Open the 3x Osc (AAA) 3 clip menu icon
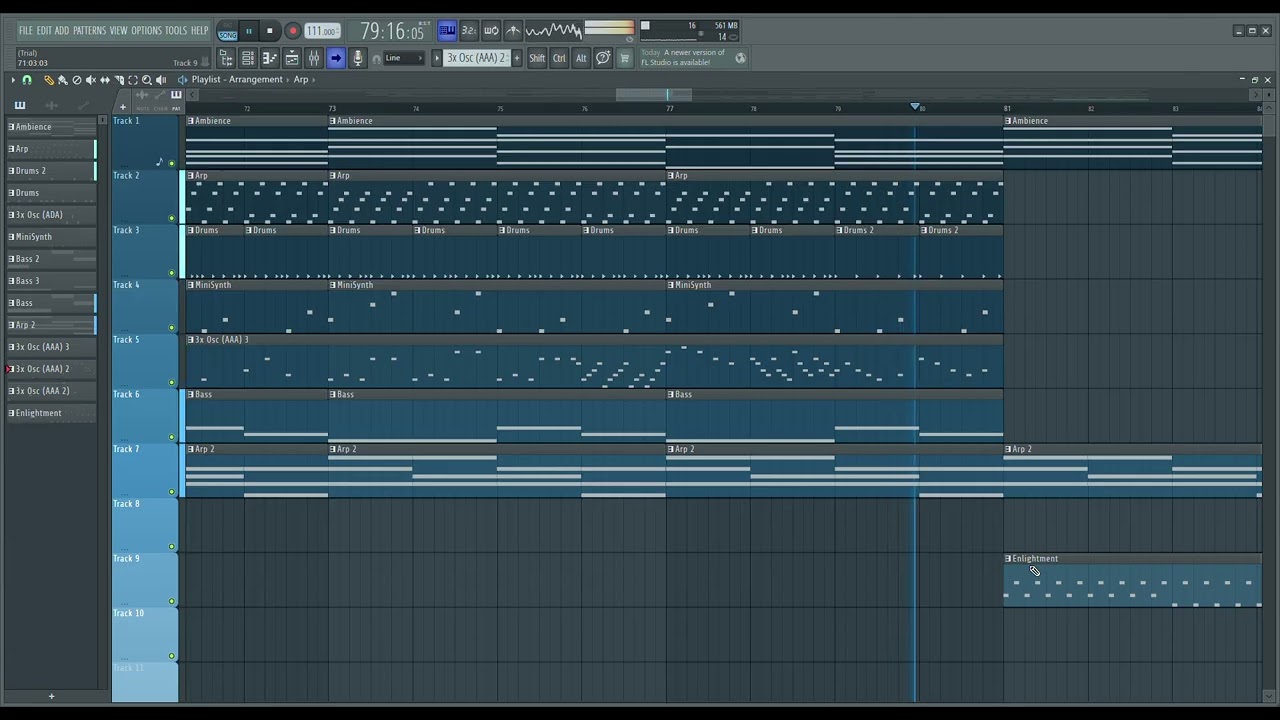The width and height of the screenshot is (1280, 720). pos(190,340)
